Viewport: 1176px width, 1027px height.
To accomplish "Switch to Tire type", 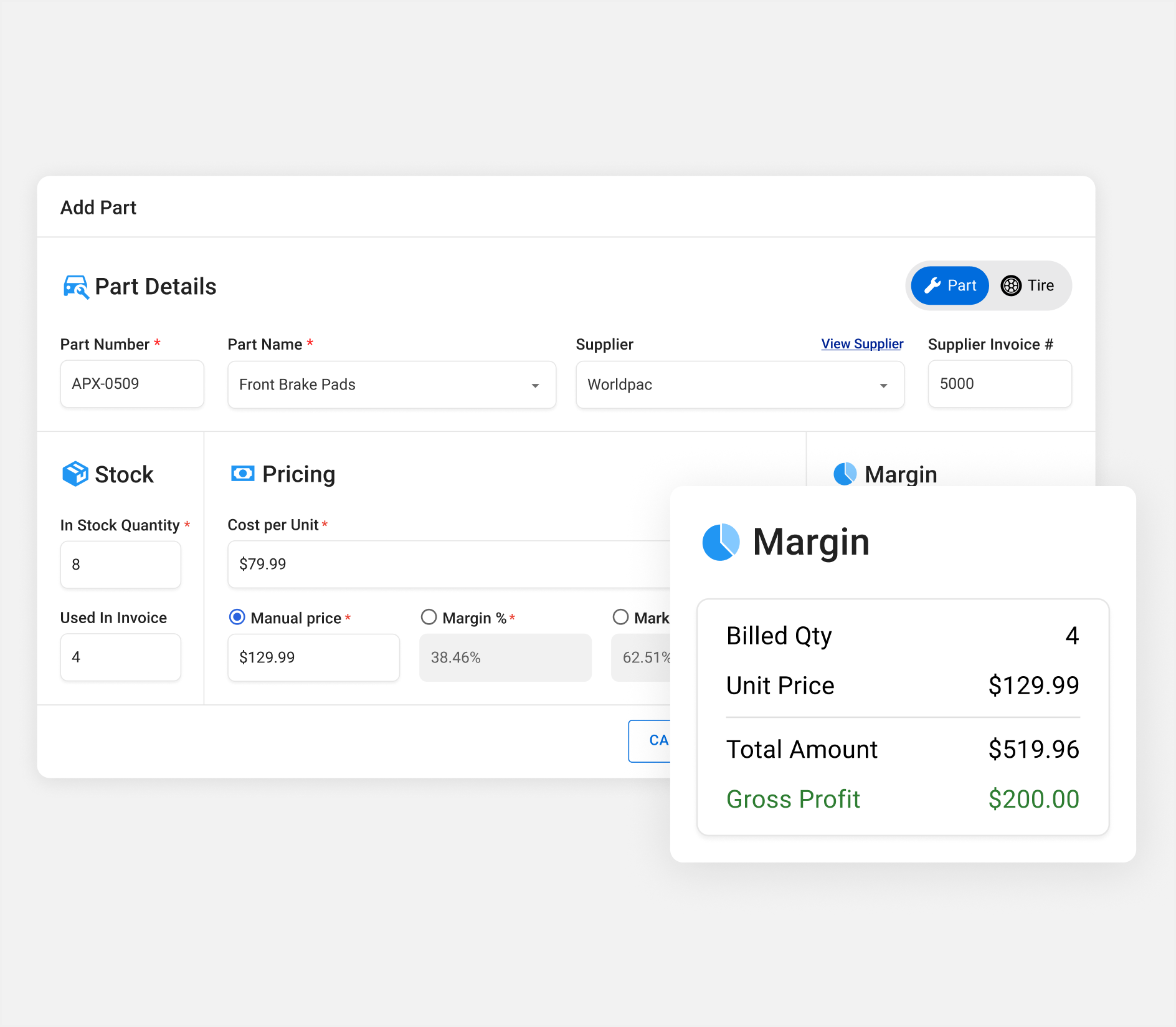I will click(1028, 285).
